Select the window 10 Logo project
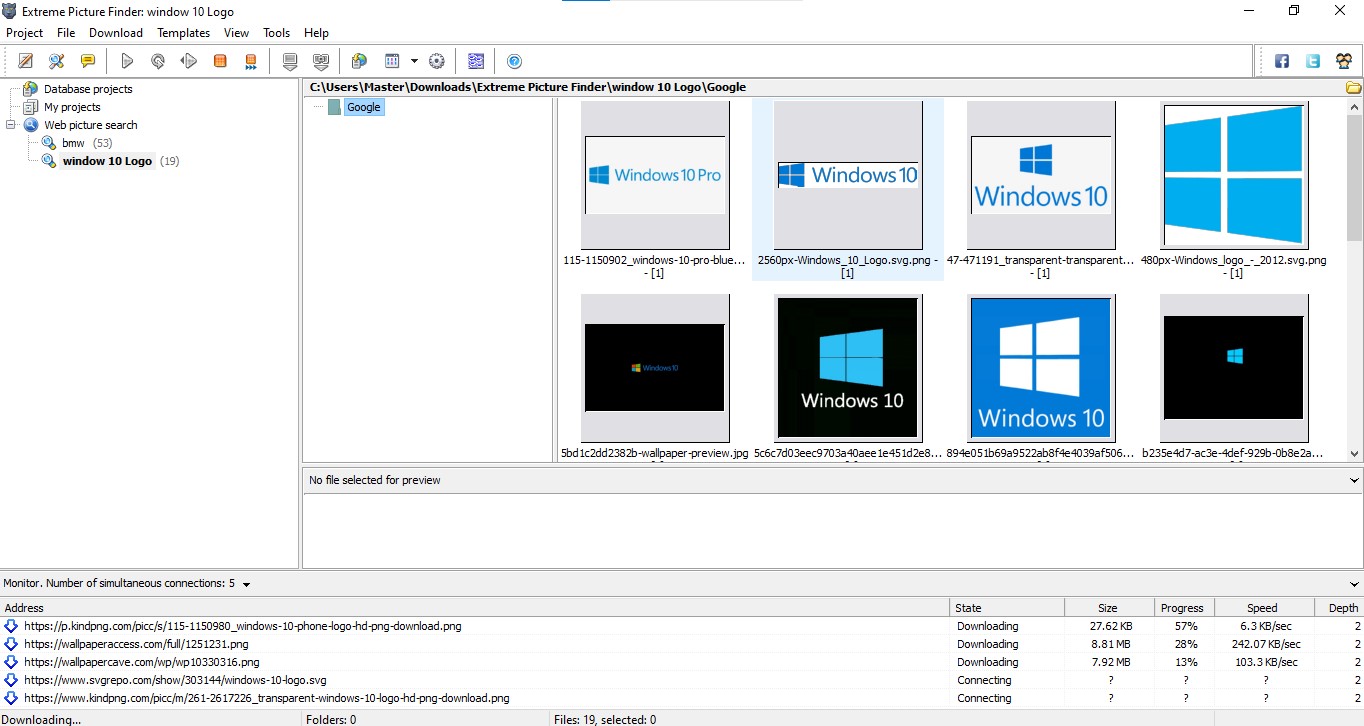 pos(107,161)
